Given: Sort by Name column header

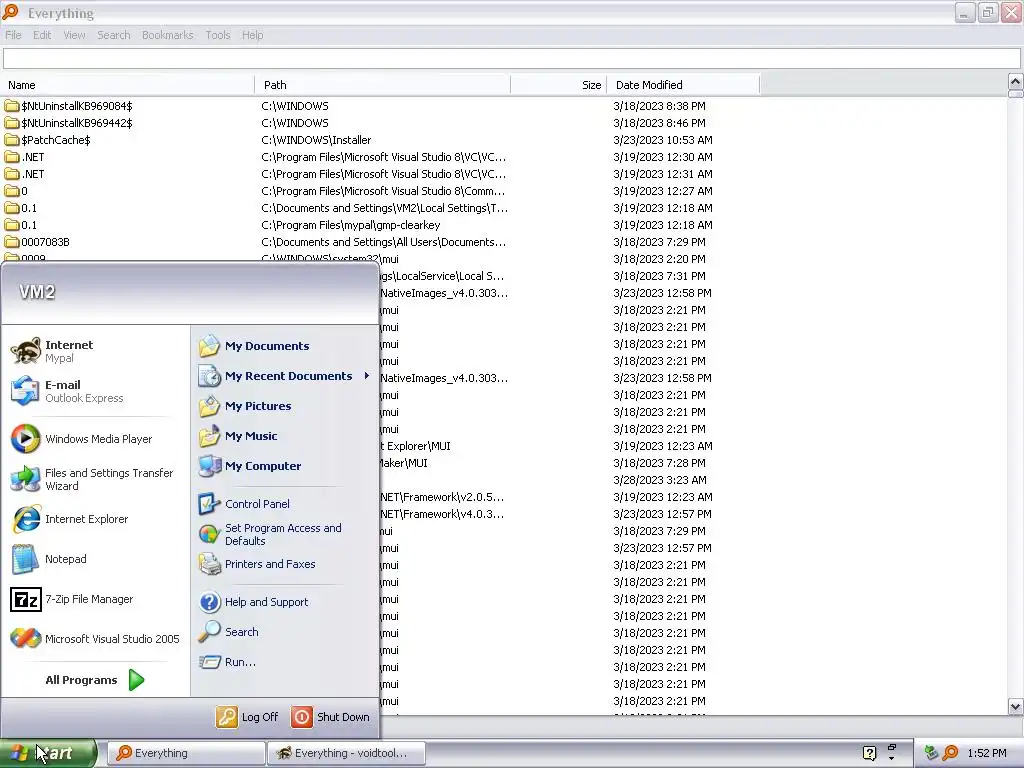Looking at the screenshot, I should pos(127,85).
